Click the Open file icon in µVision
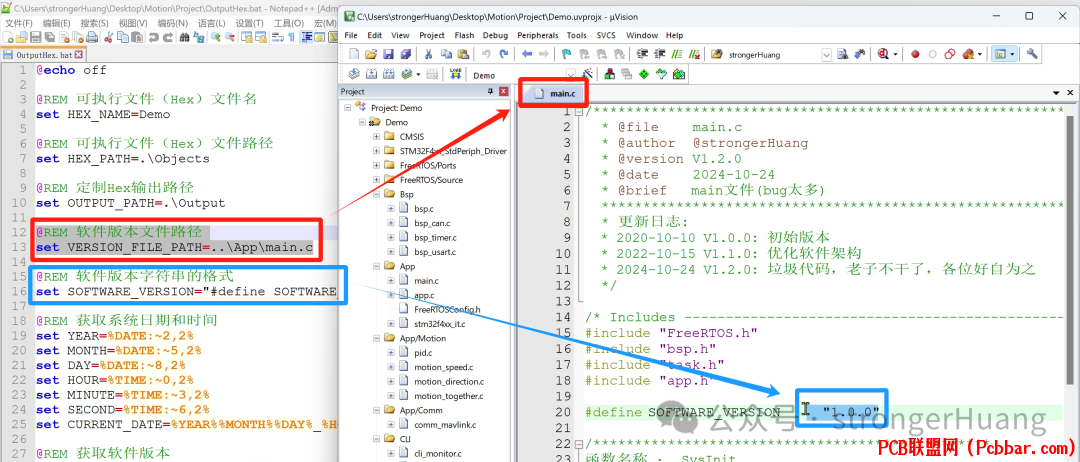This screenshot has width=1080, height=462. pyautogui.click(x=371, y=54)
